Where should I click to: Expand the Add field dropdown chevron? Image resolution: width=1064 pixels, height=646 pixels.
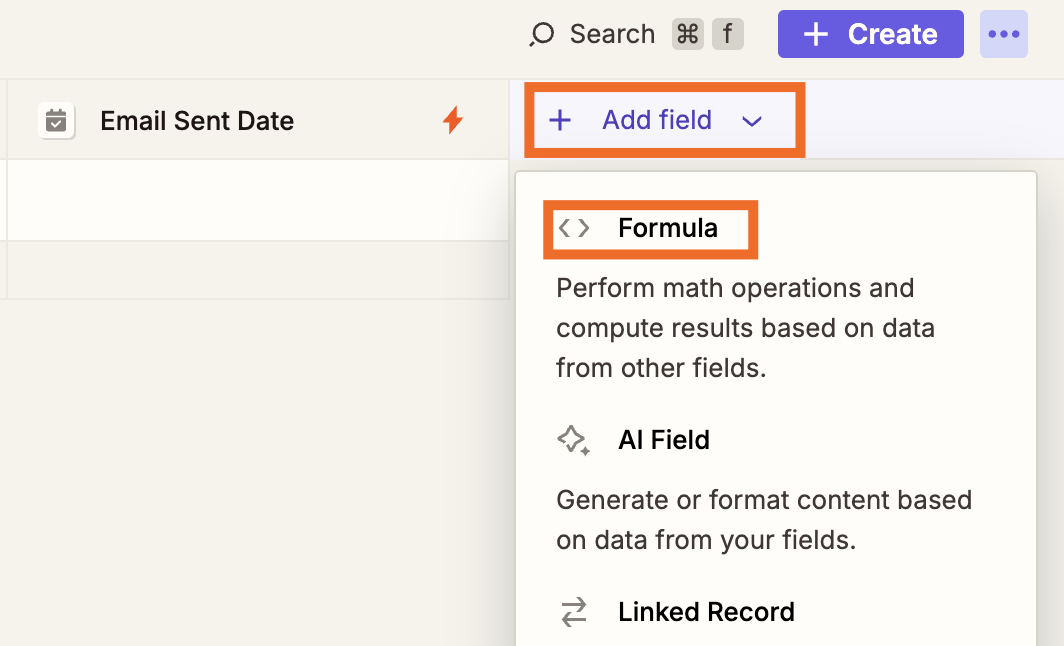(752, 120)
